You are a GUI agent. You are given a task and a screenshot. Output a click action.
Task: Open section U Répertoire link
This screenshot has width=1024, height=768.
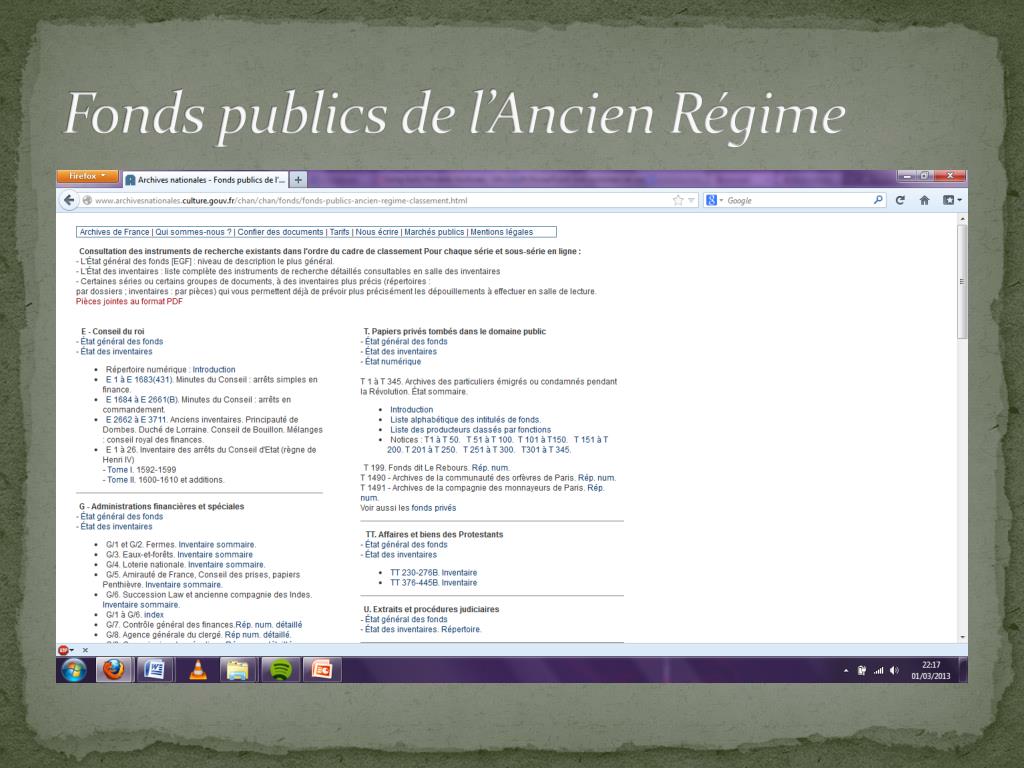click(460, 630)
